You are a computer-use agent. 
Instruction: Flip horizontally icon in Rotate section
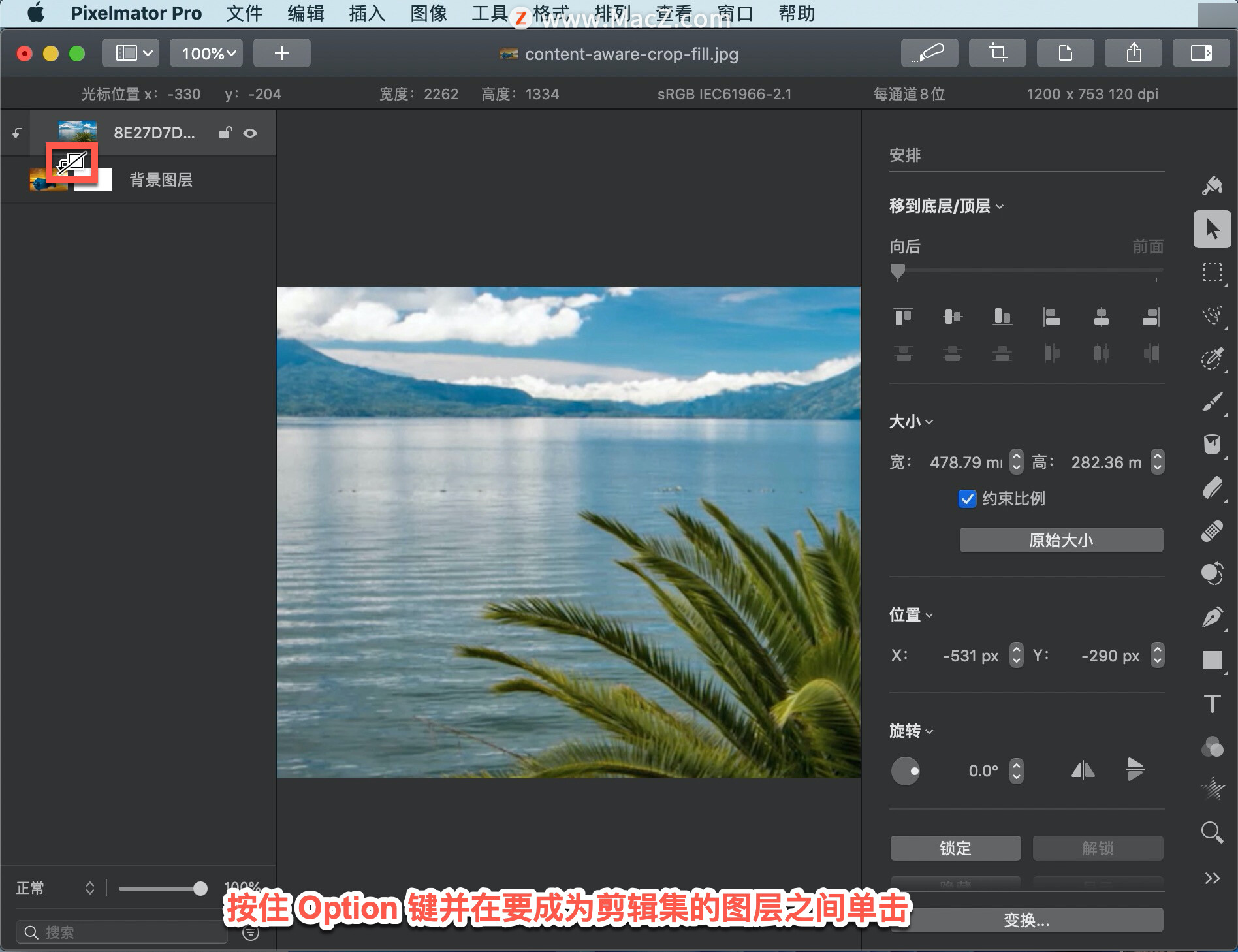coord(1083,770)
